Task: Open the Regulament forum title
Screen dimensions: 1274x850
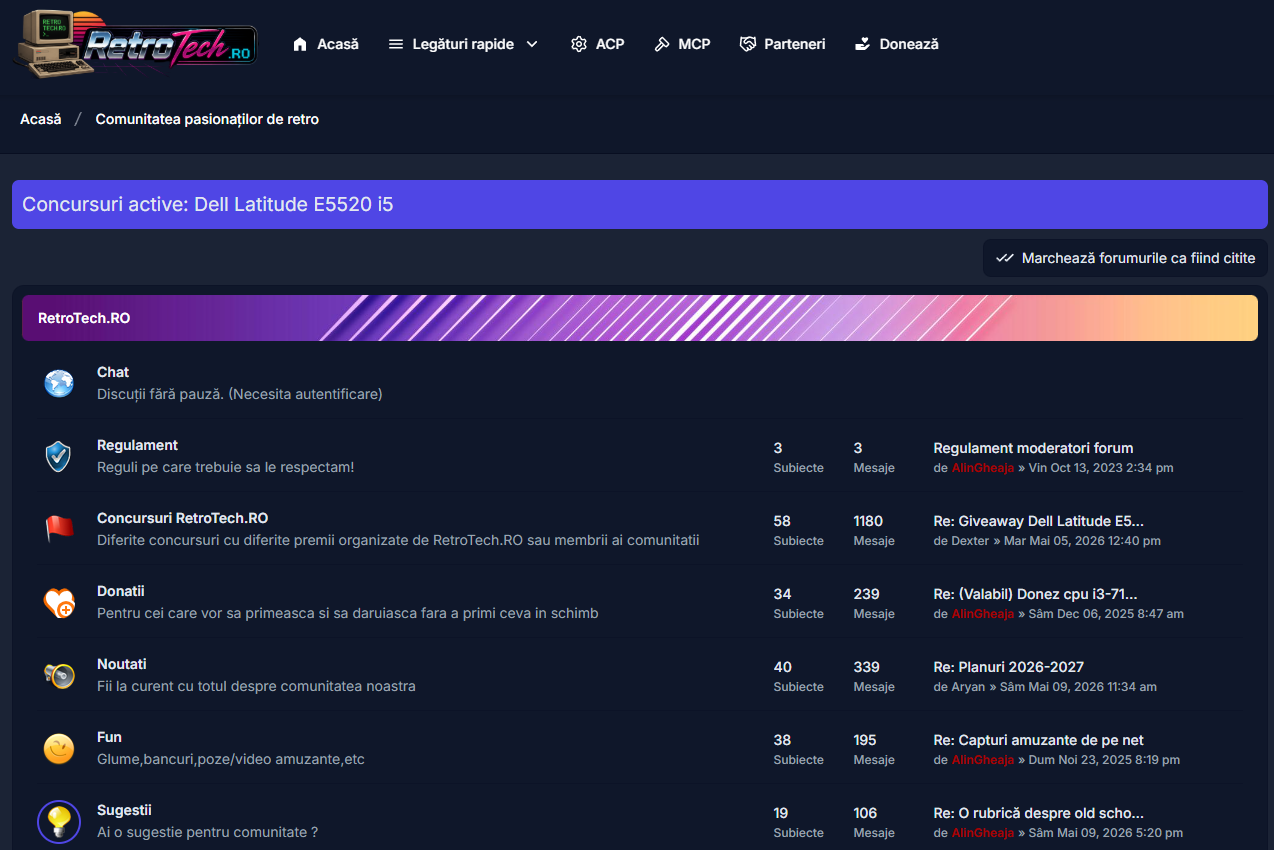Action: point(137,445)
